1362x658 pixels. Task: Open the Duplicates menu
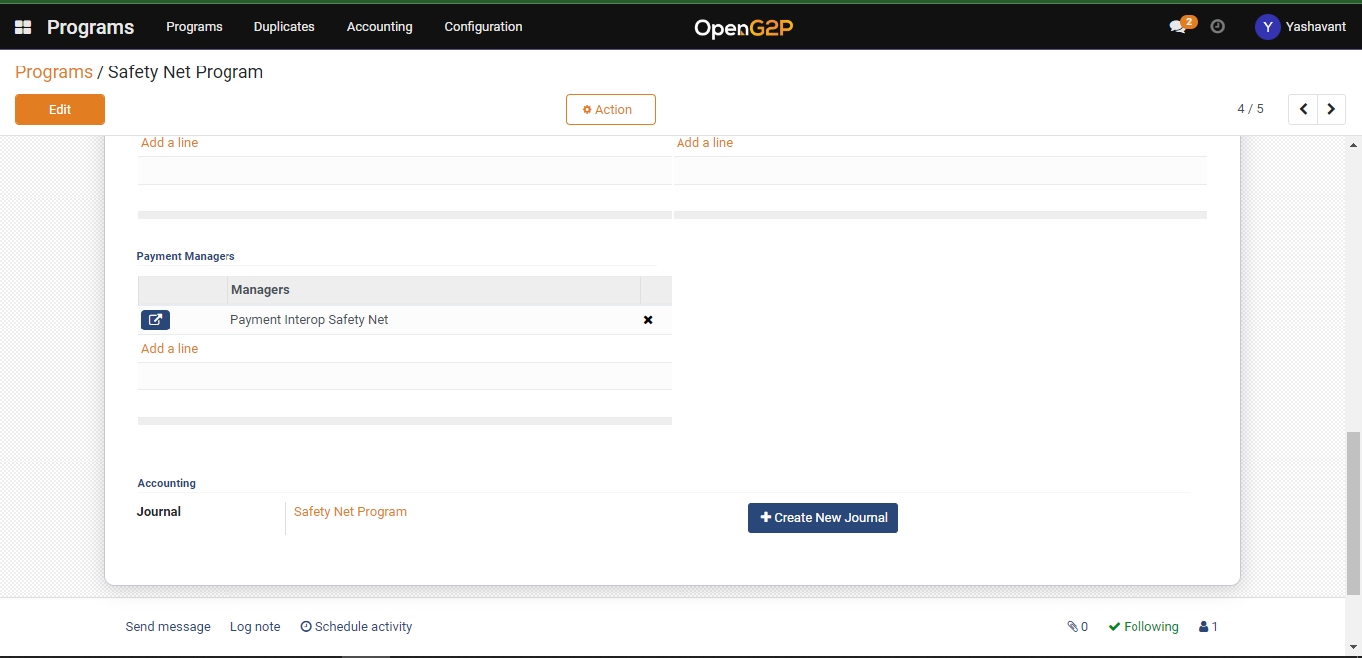coord(284,27)
